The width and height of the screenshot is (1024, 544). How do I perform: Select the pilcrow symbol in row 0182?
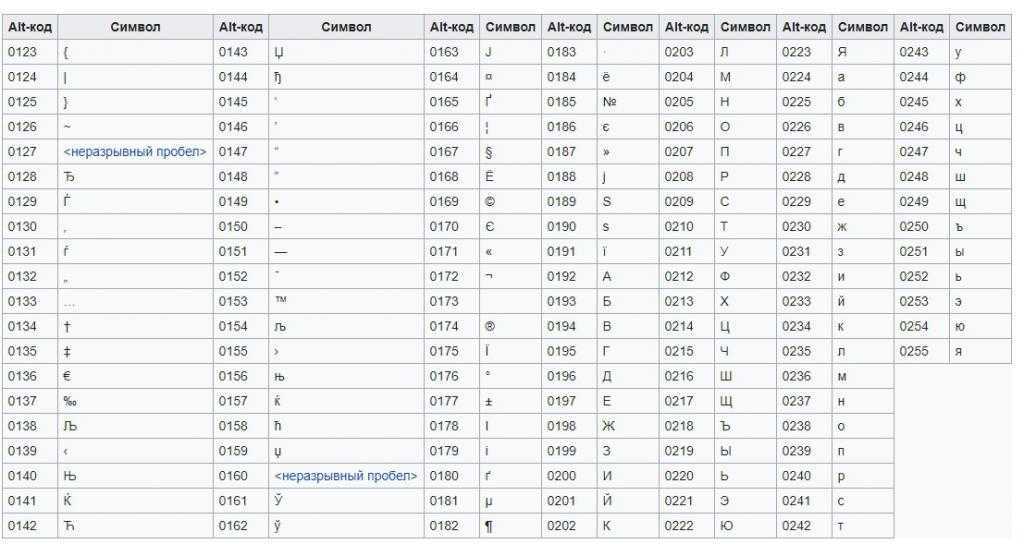click(489, 526)
